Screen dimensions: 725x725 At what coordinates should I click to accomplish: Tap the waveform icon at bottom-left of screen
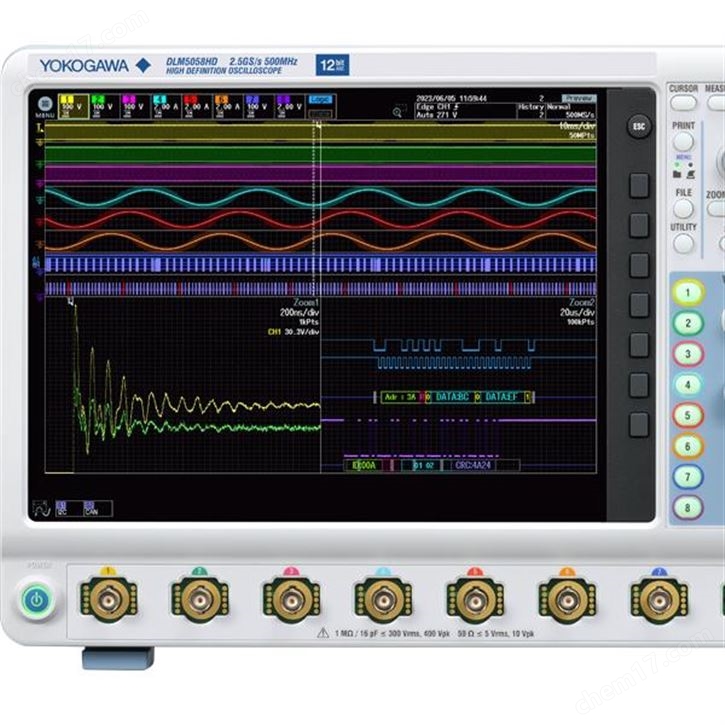tap(41, 508)
